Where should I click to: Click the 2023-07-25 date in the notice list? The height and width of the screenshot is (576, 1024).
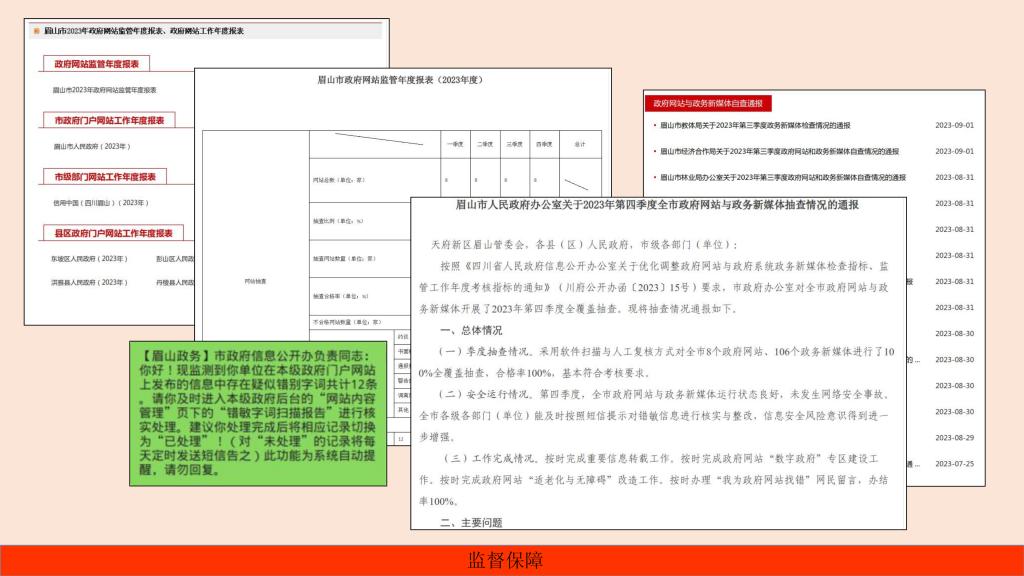[x=954, y=464]
